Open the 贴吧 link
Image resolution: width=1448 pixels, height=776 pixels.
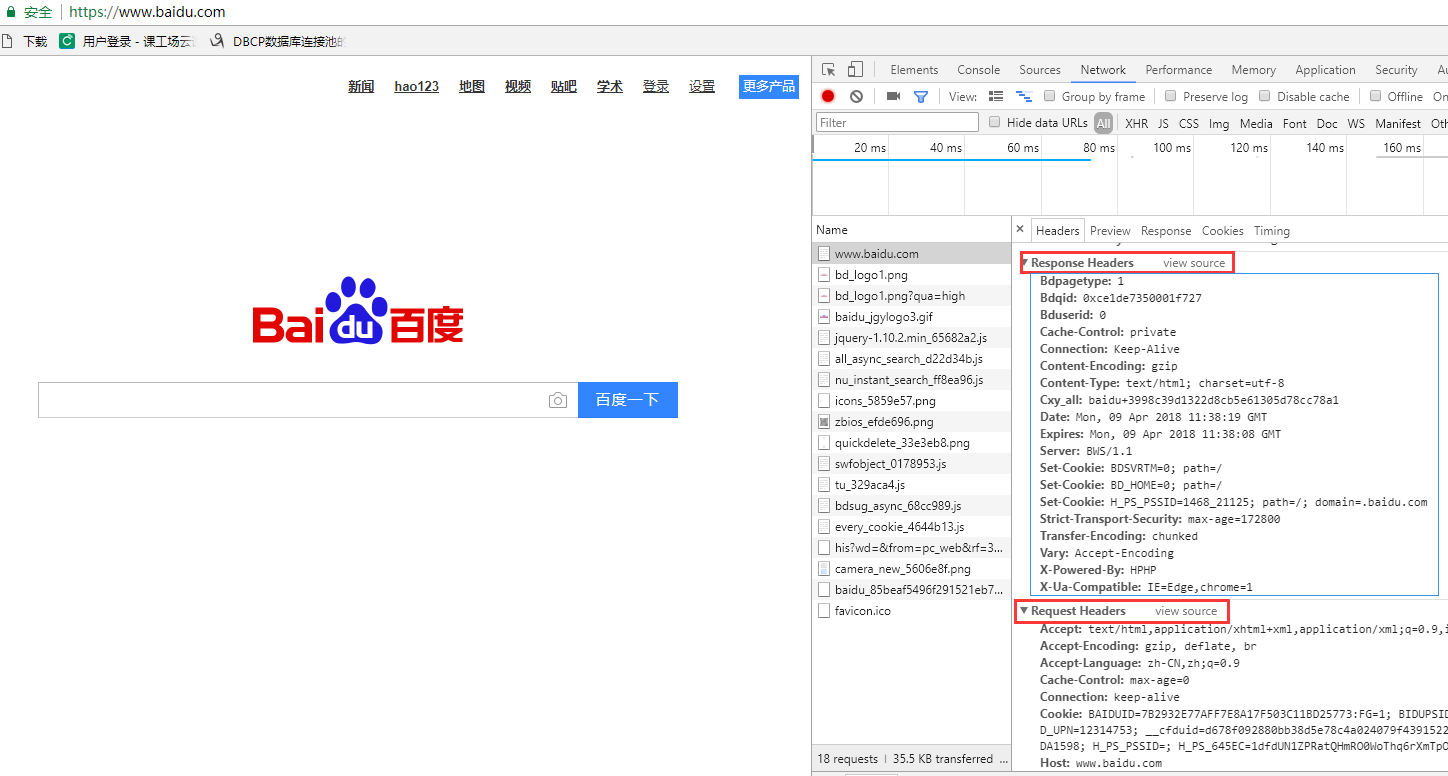pyautogui.click(x=564, y=87)
